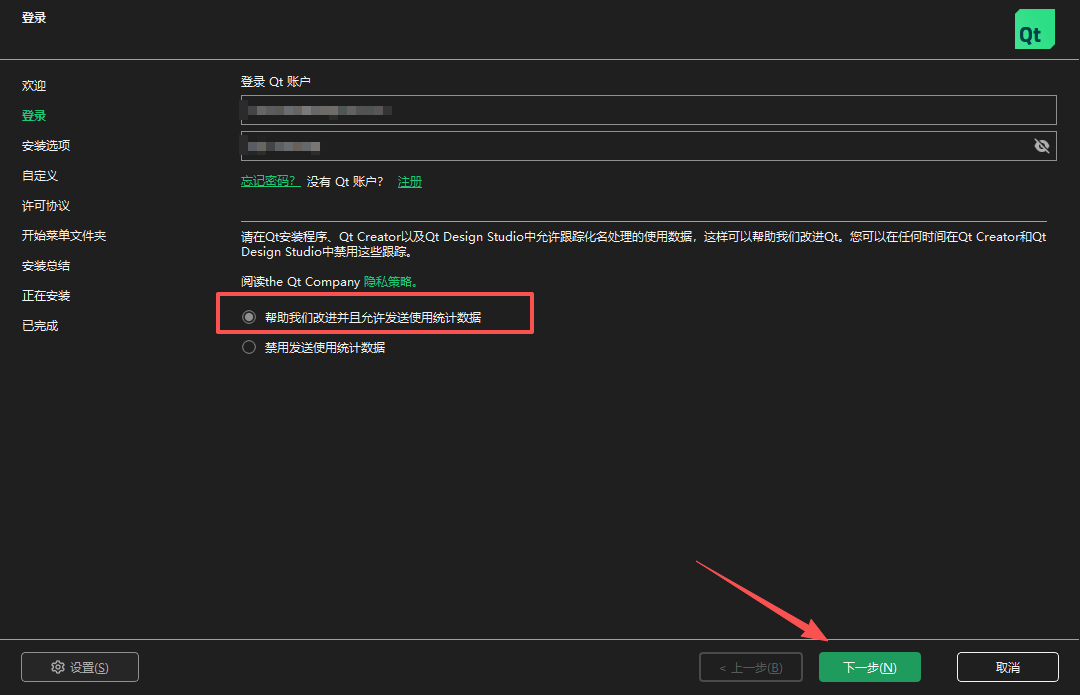Toggle password visibility eye icon
The image size is (1080, 695).
pos(1041,146)
